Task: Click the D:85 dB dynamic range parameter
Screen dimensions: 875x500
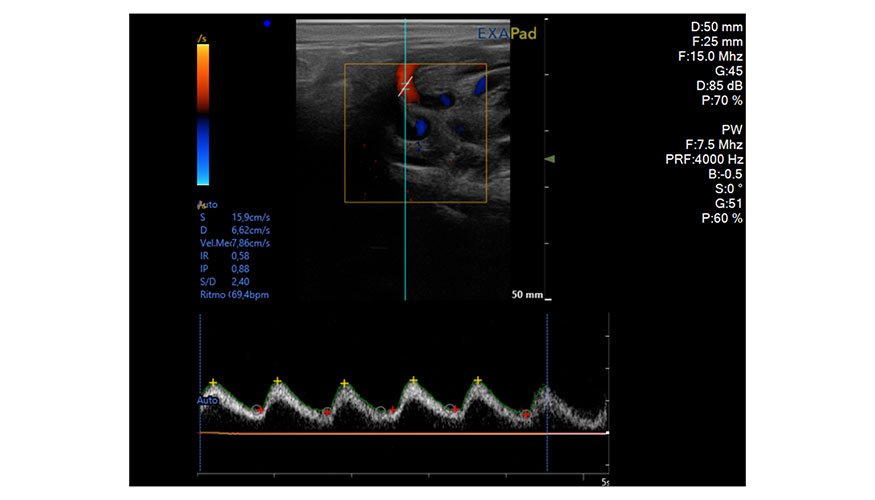Action: click(719, 85)
